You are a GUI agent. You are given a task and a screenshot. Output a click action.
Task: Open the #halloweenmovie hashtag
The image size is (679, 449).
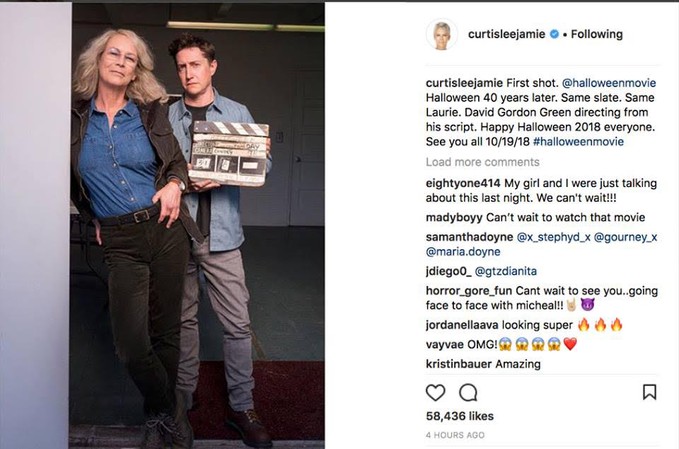[579, 142]
